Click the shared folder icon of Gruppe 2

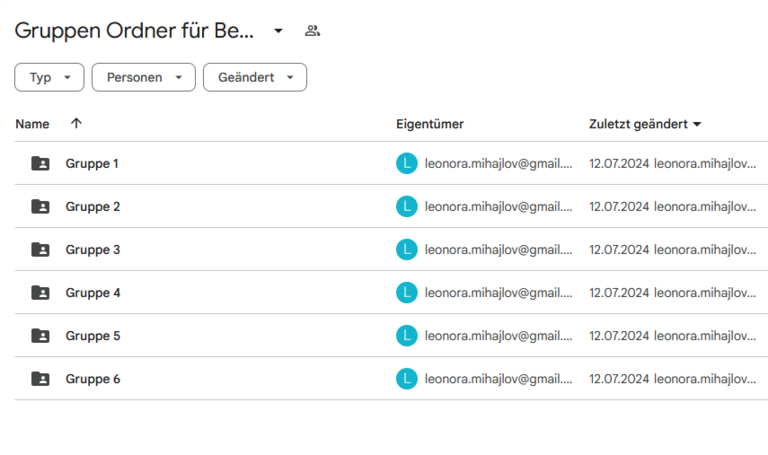click(40, 206)
